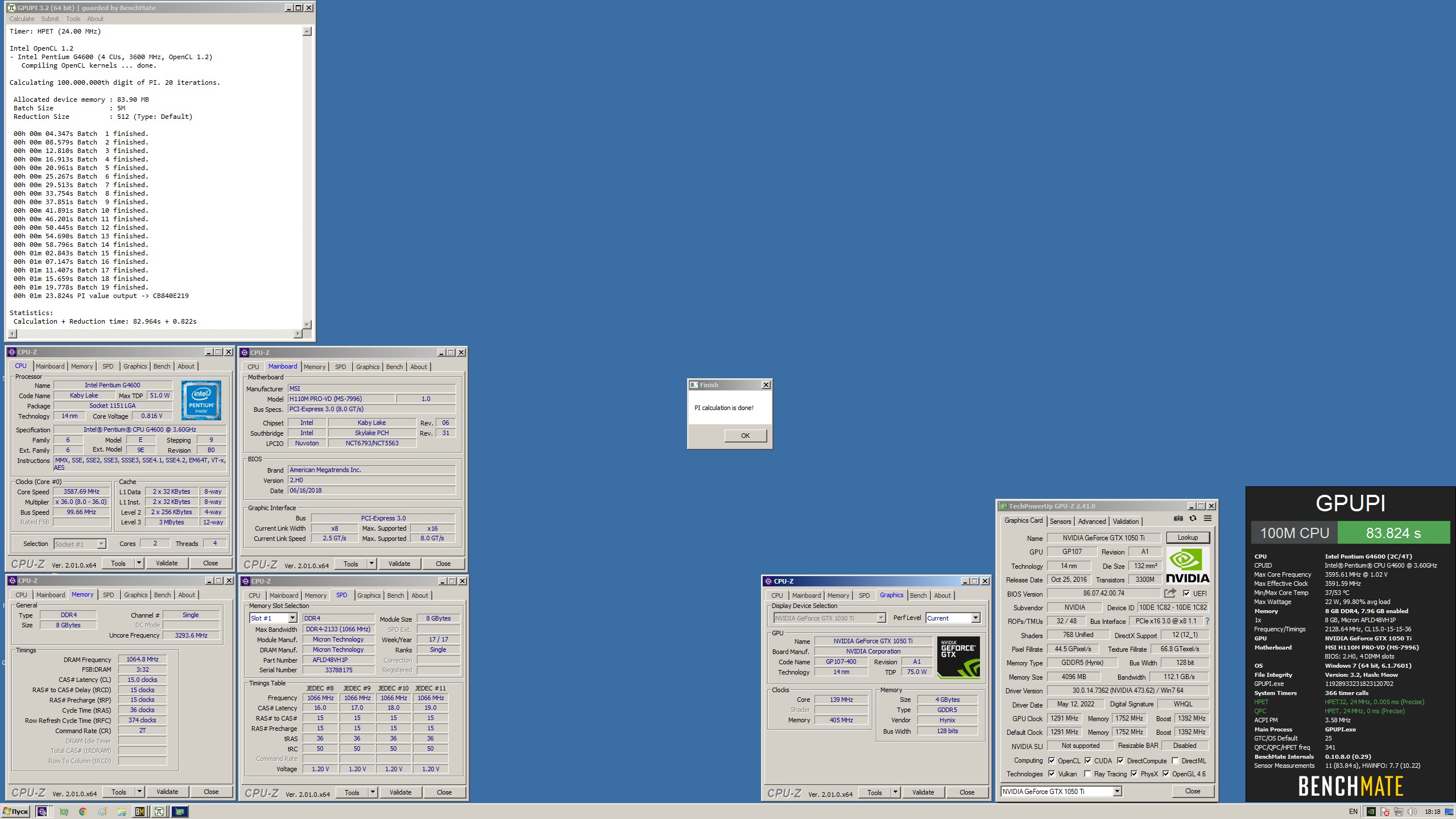Expand Tools arrow in CPU-Z Graphics window
This screenshot has width=1456, height=819.
[x=895, y=792]
